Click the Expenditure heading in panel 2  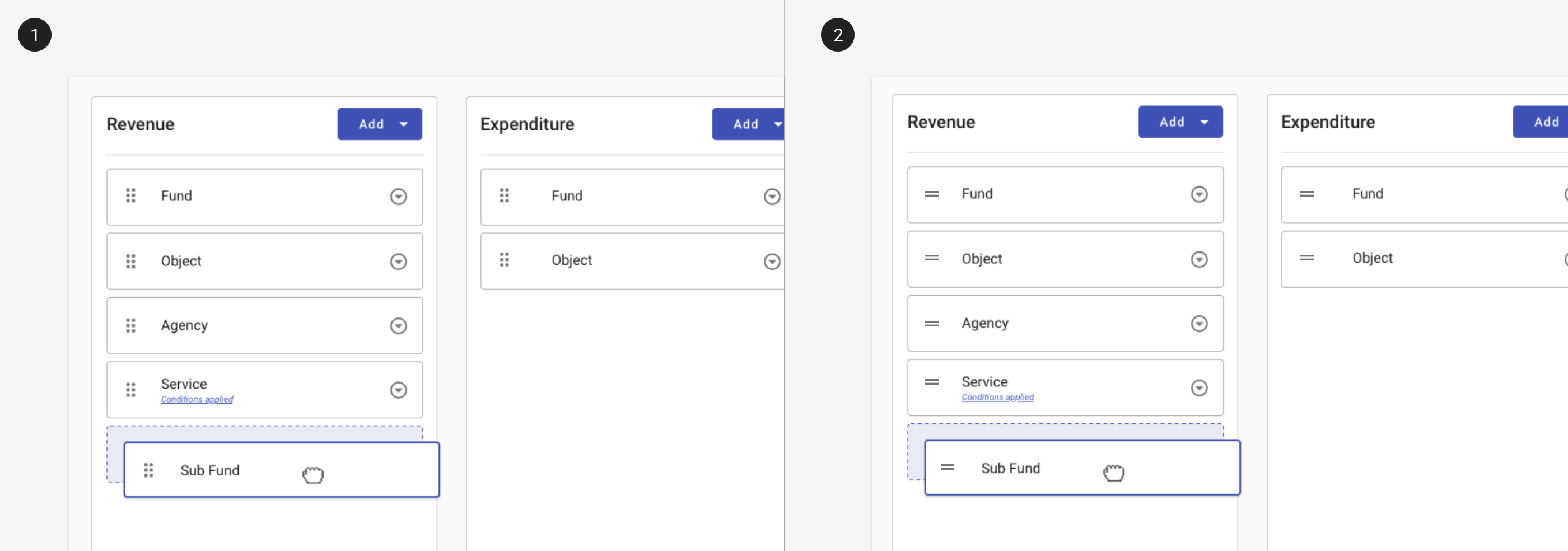click(1328, 122)
